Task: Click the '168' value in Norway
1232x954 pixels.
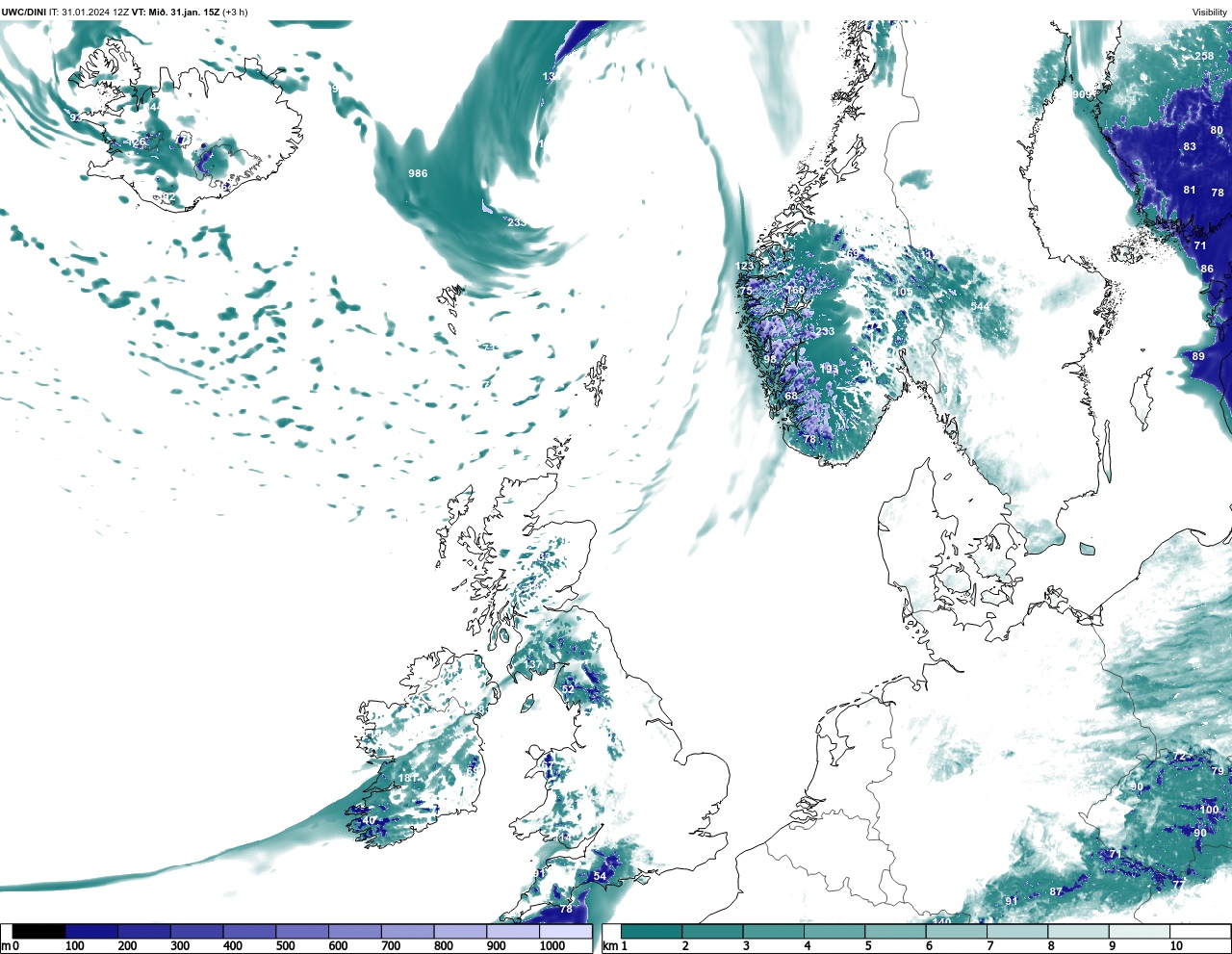Action: click(x=795, y=290)
